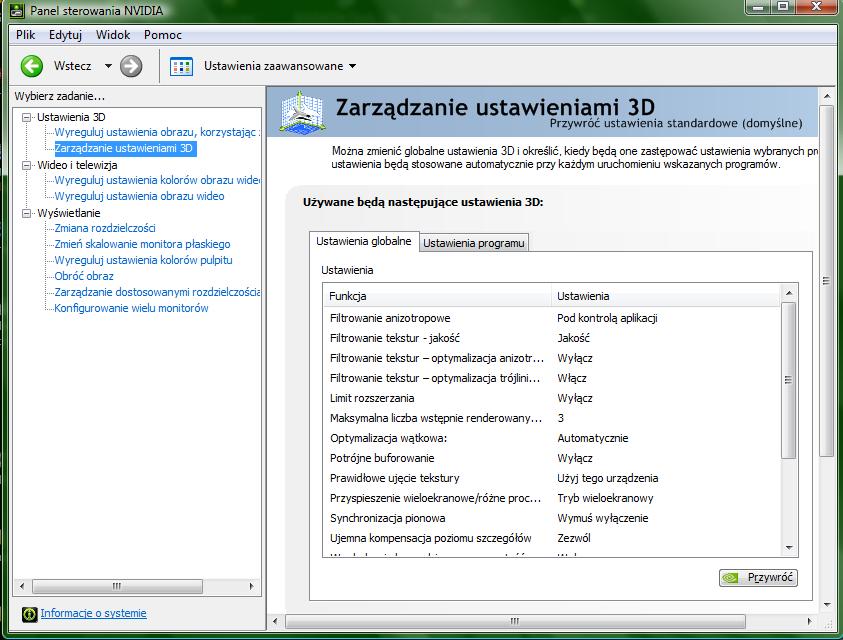Click the Tryb wieloekranowy value
The image size is (843, 640).
[605, 498]
